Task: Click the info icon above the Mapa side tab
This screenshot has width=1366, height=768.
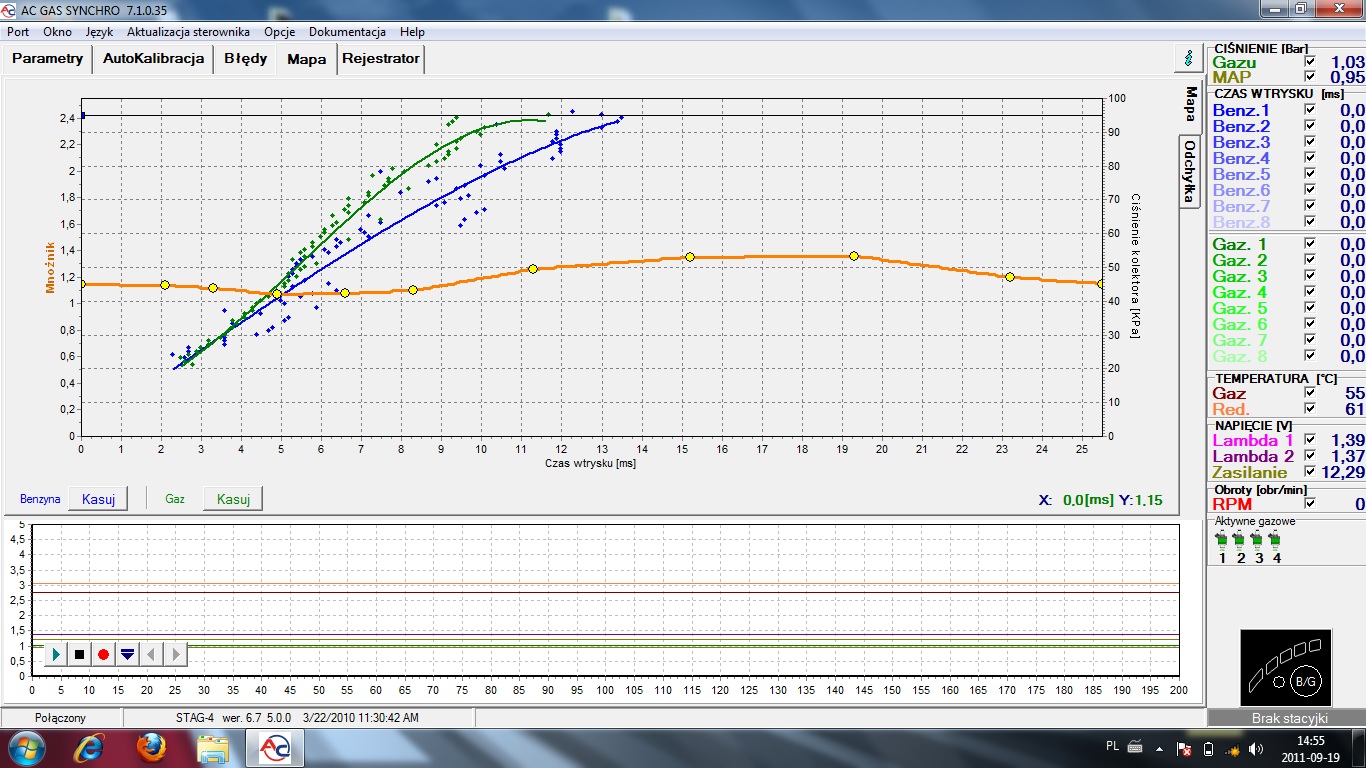Action: [1188, 58]
